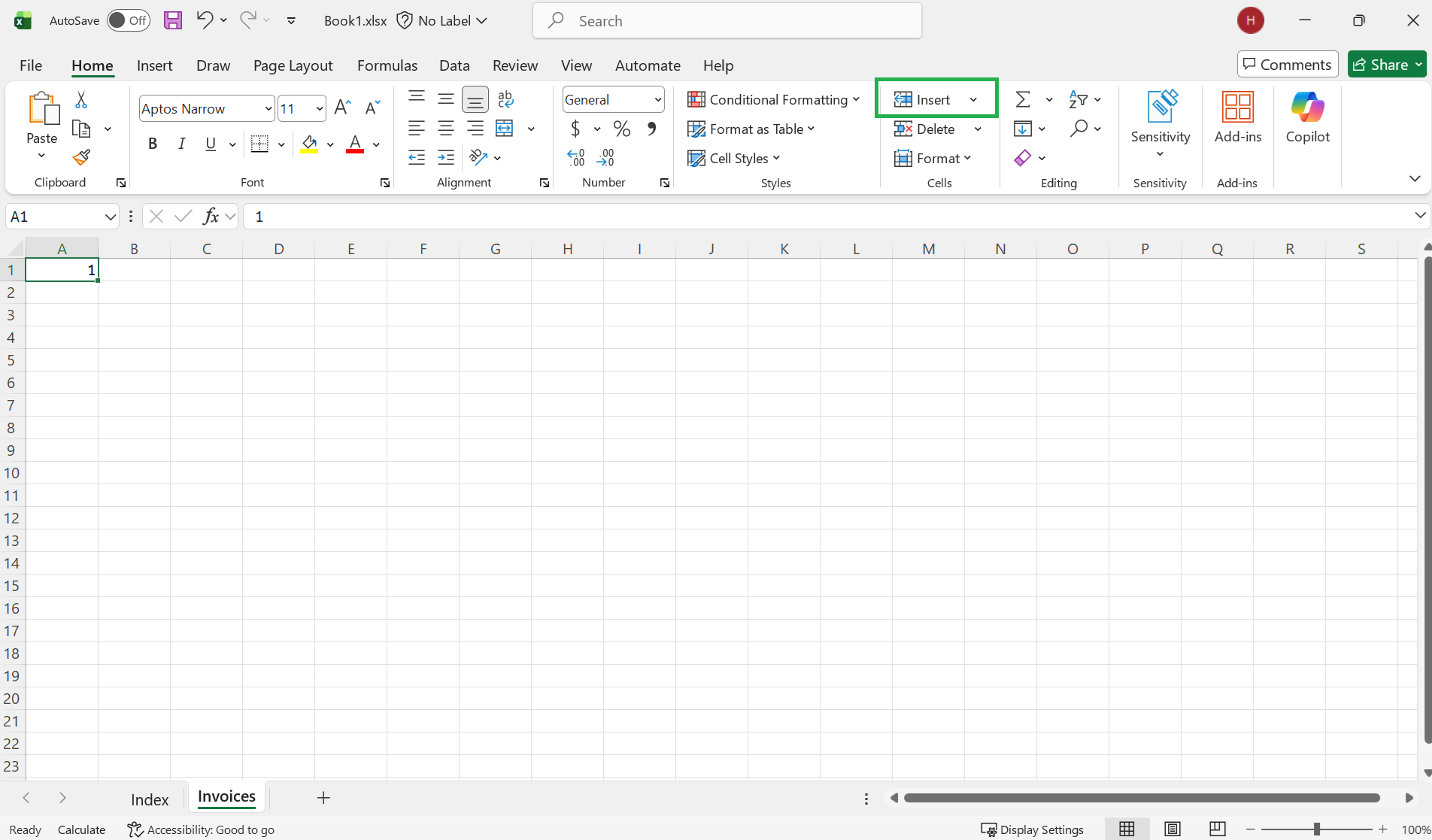Toggle Align Right for cell text
The image size is (1432, 840).
point(475,129)
